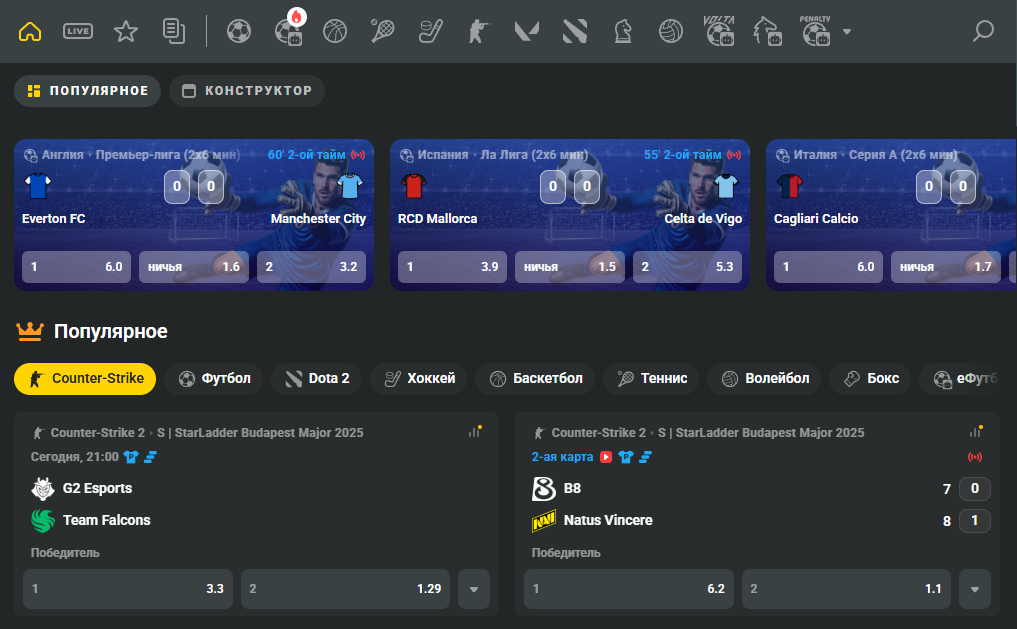Bet on draw at 1.5 odds
Screen dimensions: 1017x629
click(570, 267)
